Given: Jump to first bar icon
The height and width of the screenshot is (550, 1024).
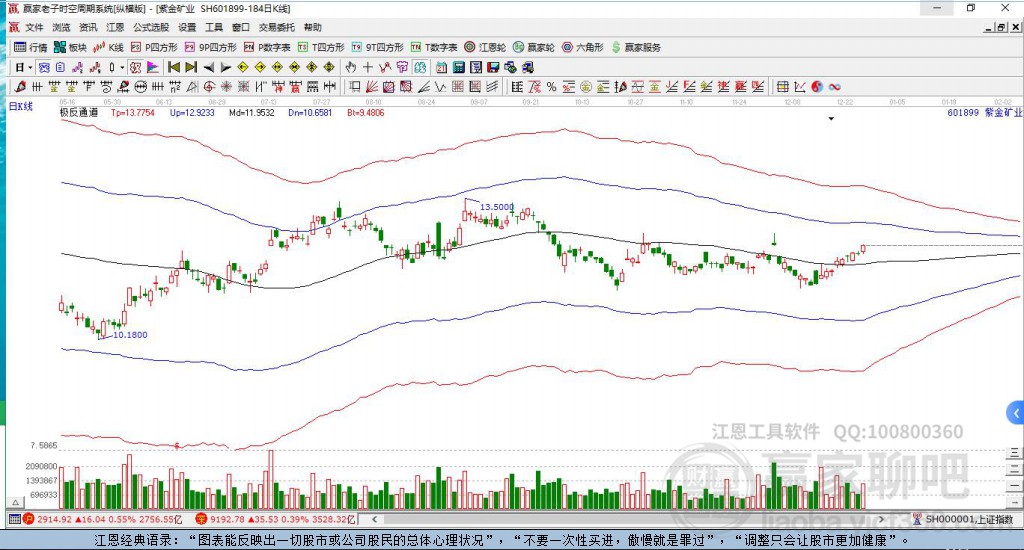Looking at the screenshot, I should [174, 67].
